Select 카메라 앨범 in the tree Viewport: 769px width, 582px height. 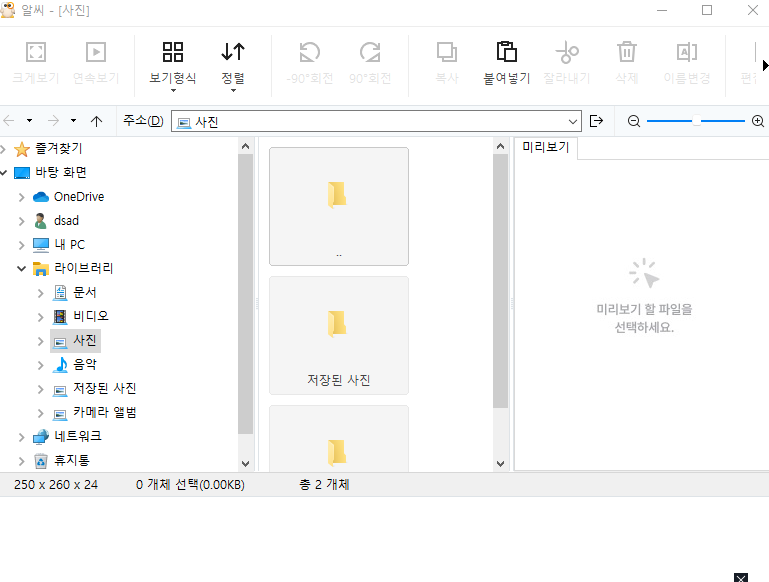pos(104,412)
